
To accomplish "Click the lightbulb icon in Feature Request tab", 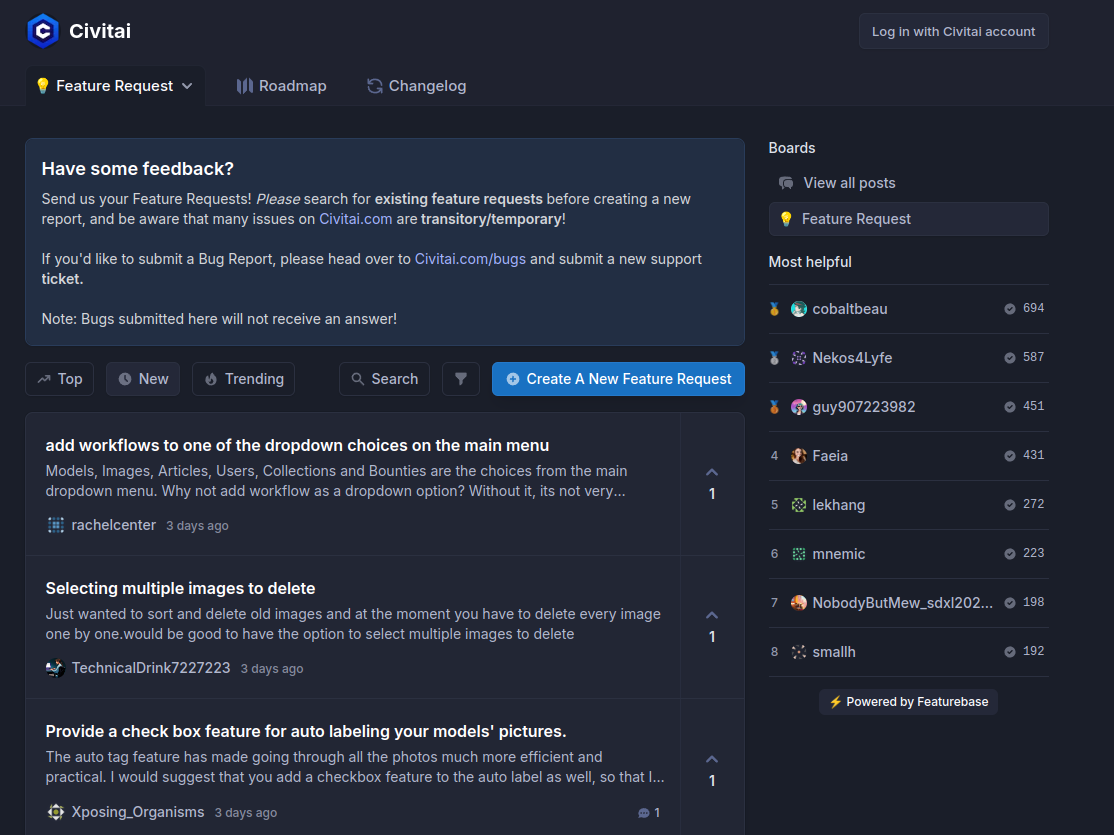I will (x=43, y=86).
